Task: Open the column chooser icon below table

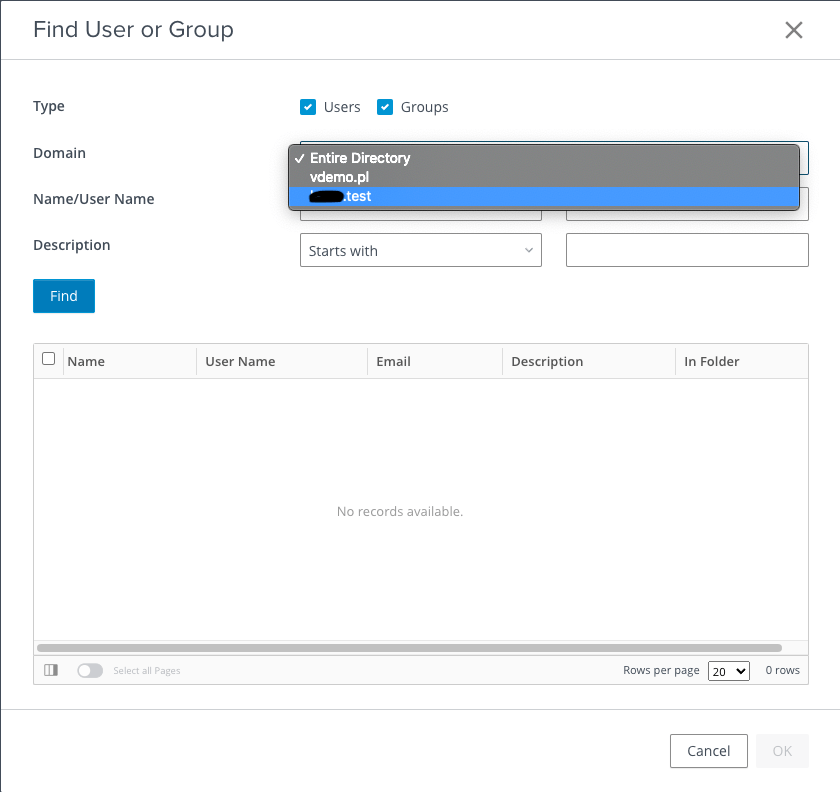Action: tap(51, 670)
